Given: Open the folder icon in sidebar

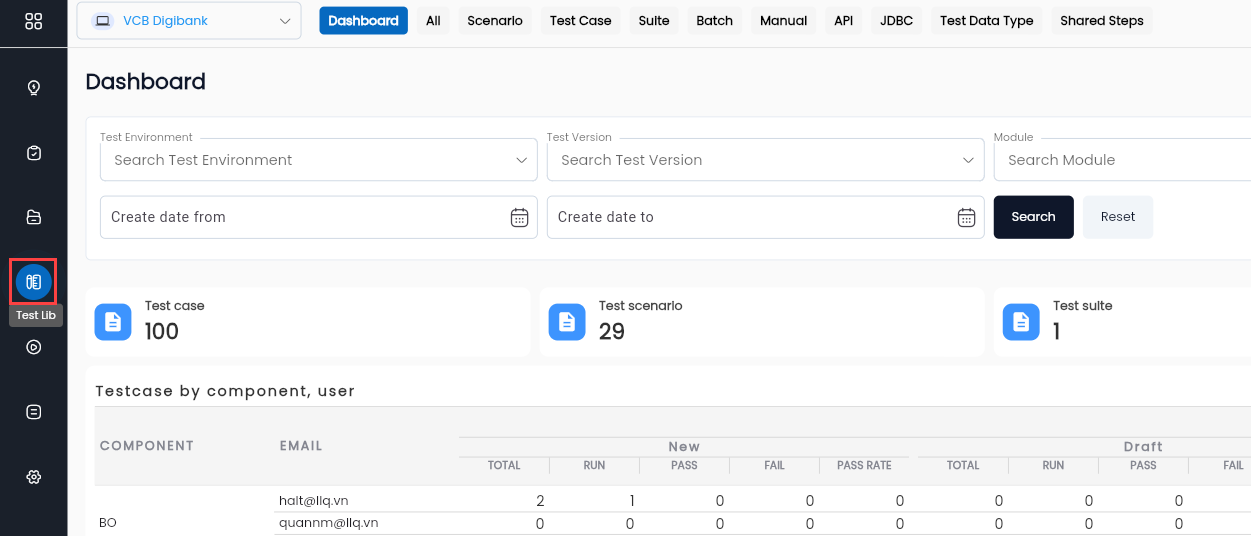Looking at the screenshot, I should [x=33, y=217].
